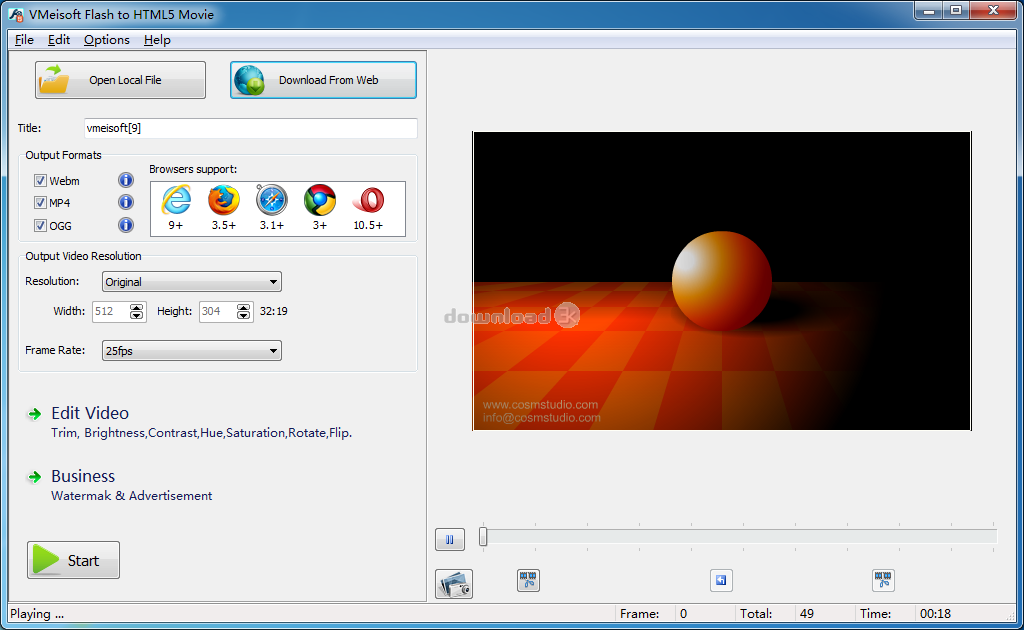1024x630 pixels.
Task: Click the middle of the playback timeline track
Action: coord(740,537)
